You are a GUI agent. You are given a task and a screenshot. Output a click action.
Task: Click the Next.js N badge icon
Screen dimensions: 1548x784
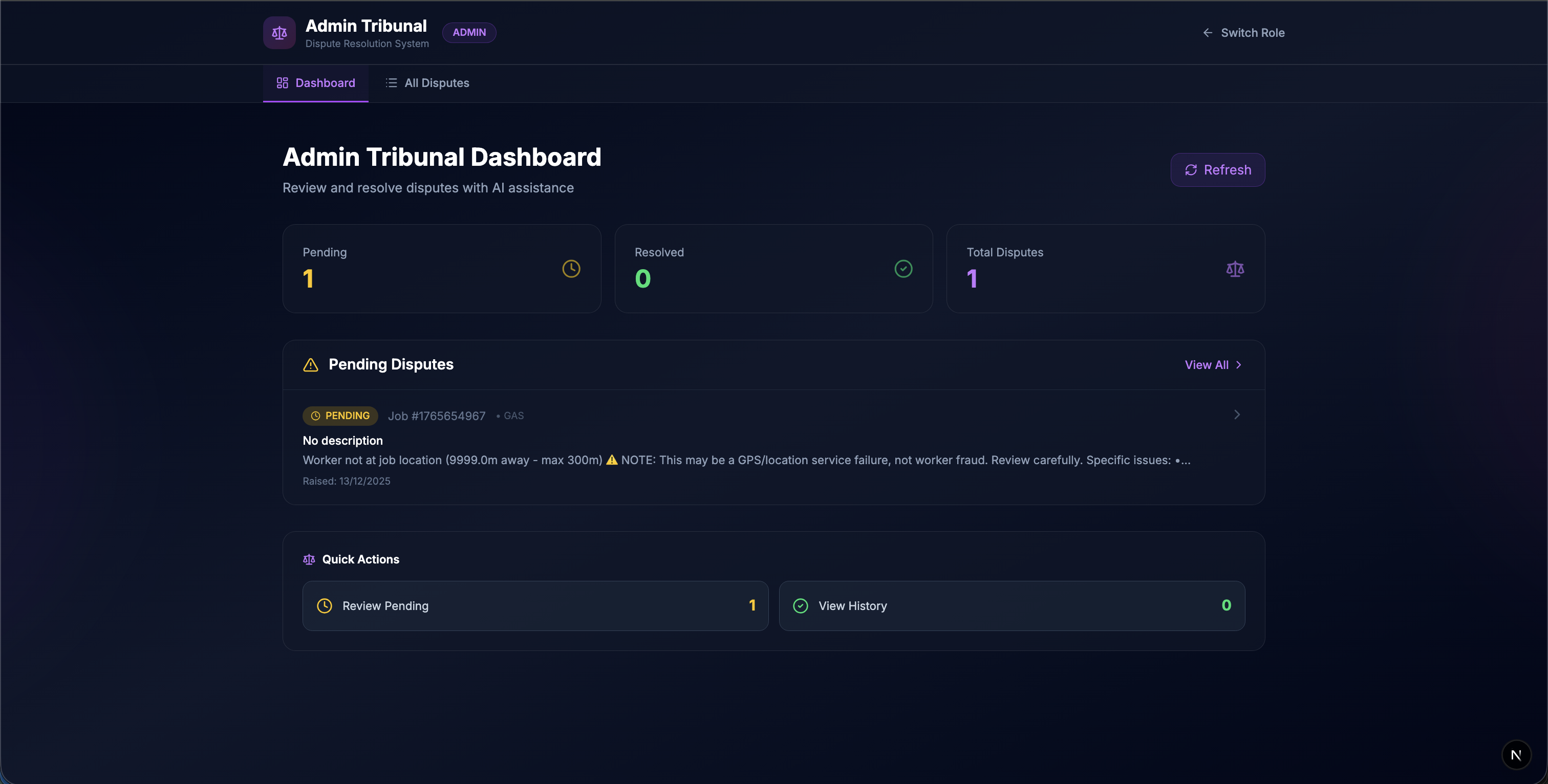[x=1516, y=755]
